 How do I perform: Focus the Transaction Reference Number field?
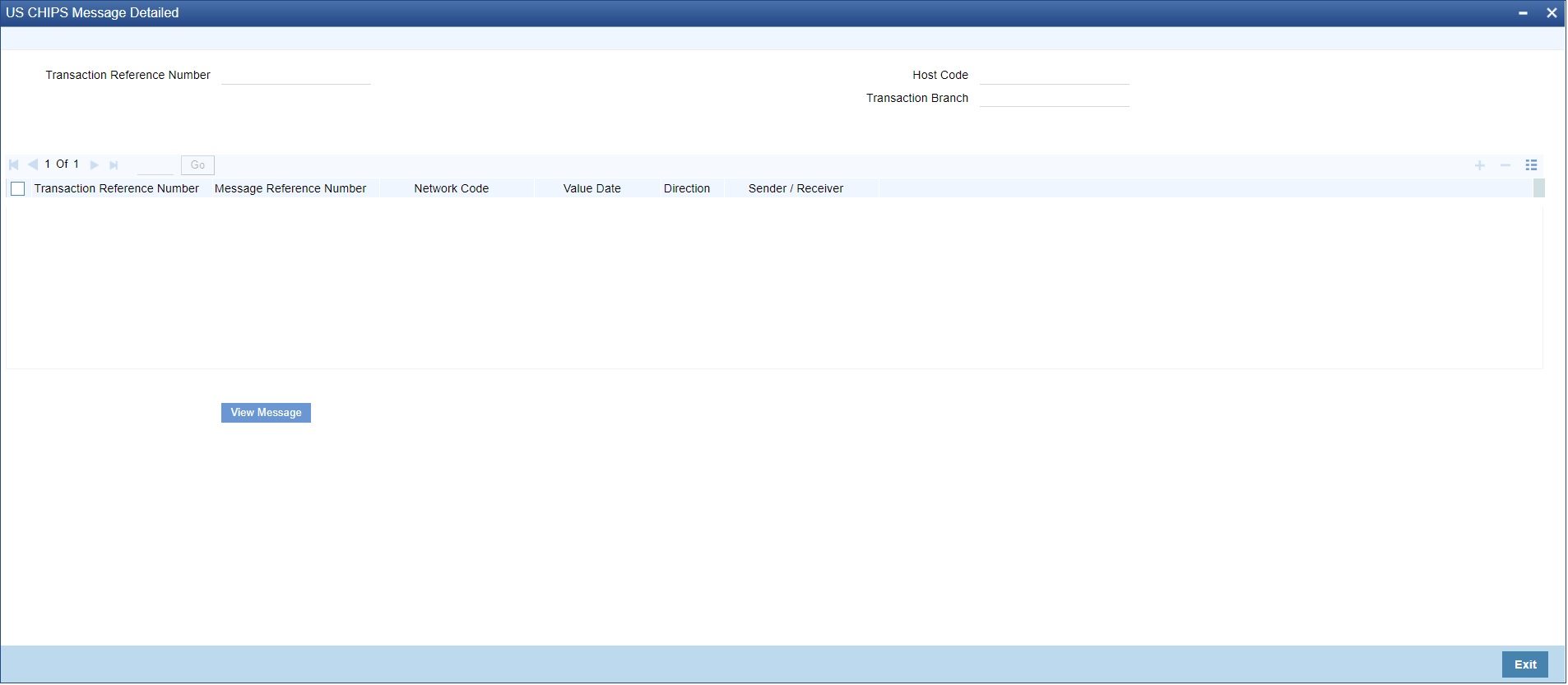[296, 75]
